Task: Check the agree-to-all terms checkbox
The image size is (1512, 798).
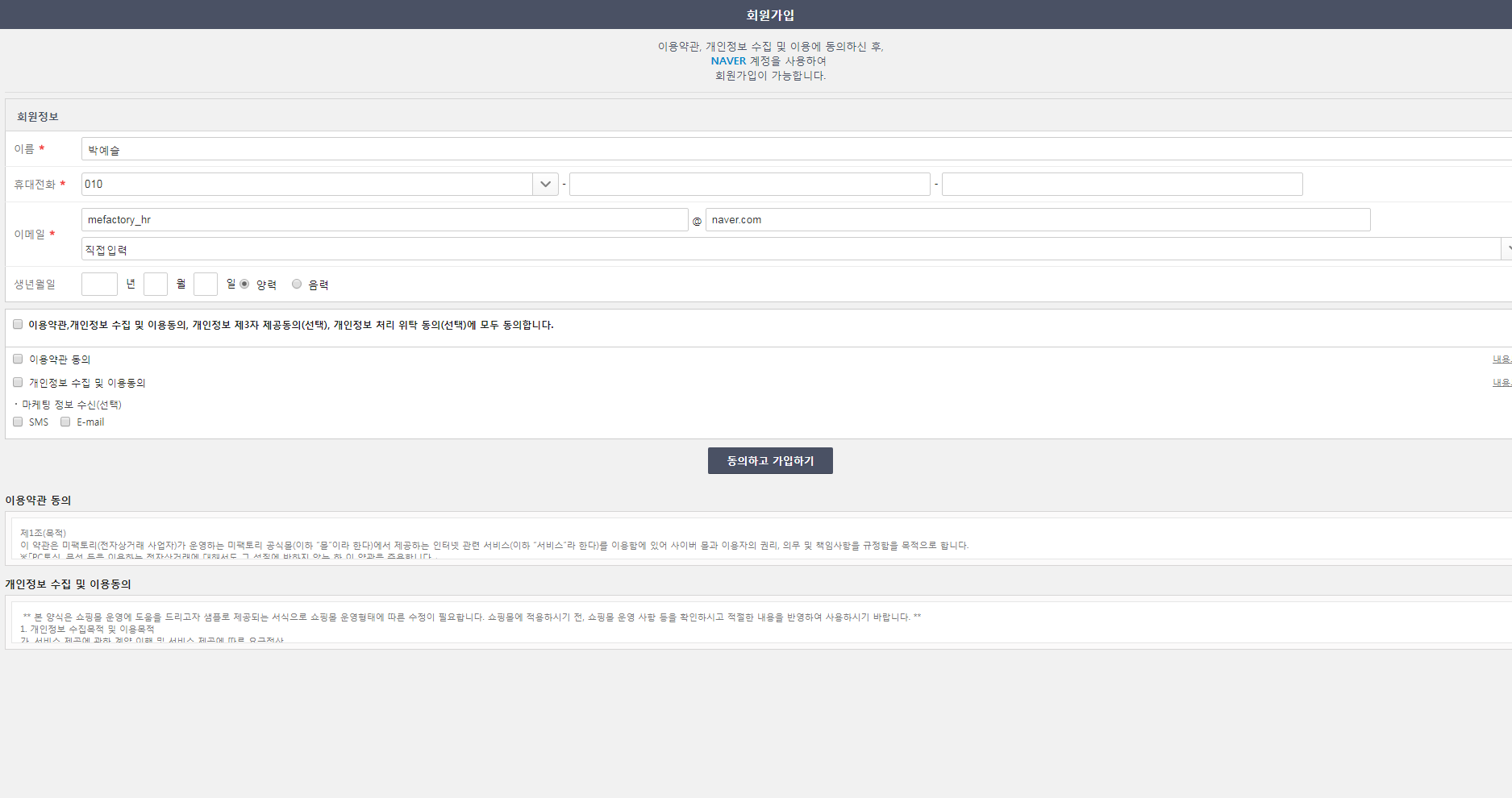Action: 18,324
